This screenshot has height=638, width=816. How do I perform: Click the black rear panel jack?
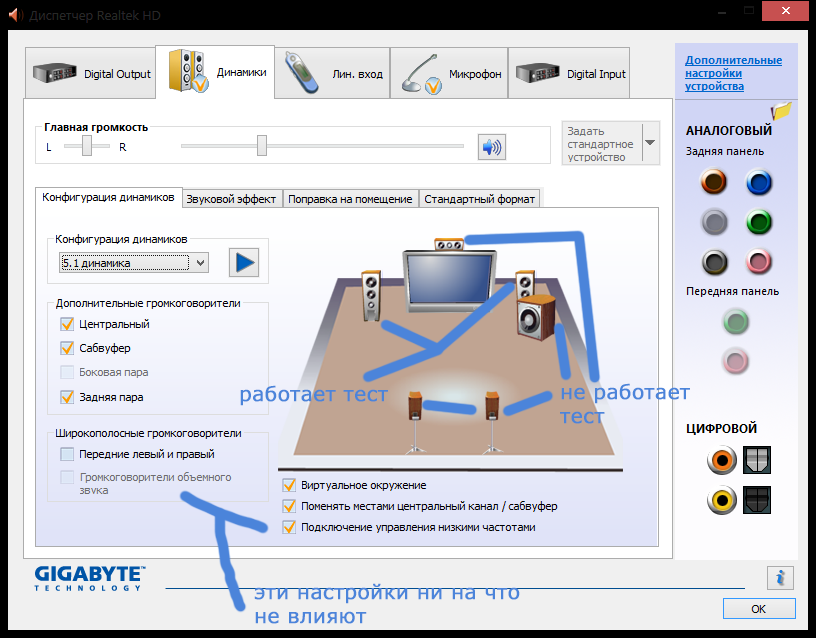[713, 262]
